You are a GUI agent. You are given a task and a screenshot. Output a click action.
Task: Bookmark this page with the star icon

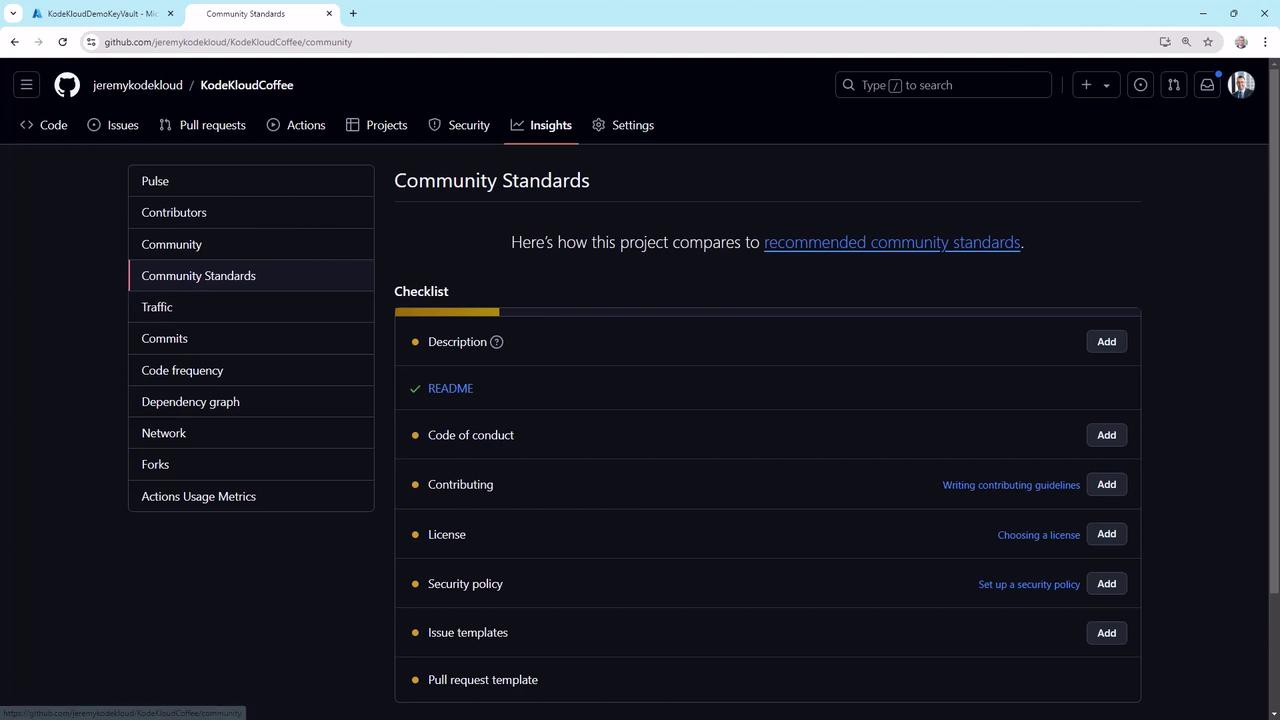1208,42
